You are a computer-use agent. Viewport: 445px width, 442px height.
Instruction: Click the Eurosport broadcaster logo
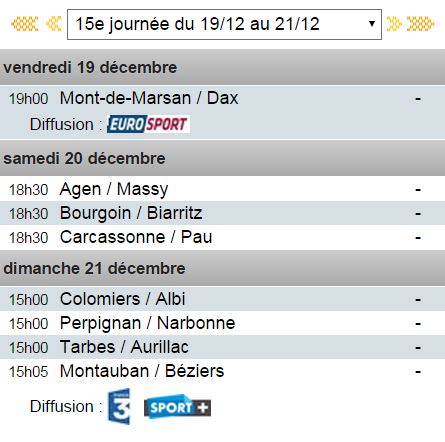pos(148,124)
